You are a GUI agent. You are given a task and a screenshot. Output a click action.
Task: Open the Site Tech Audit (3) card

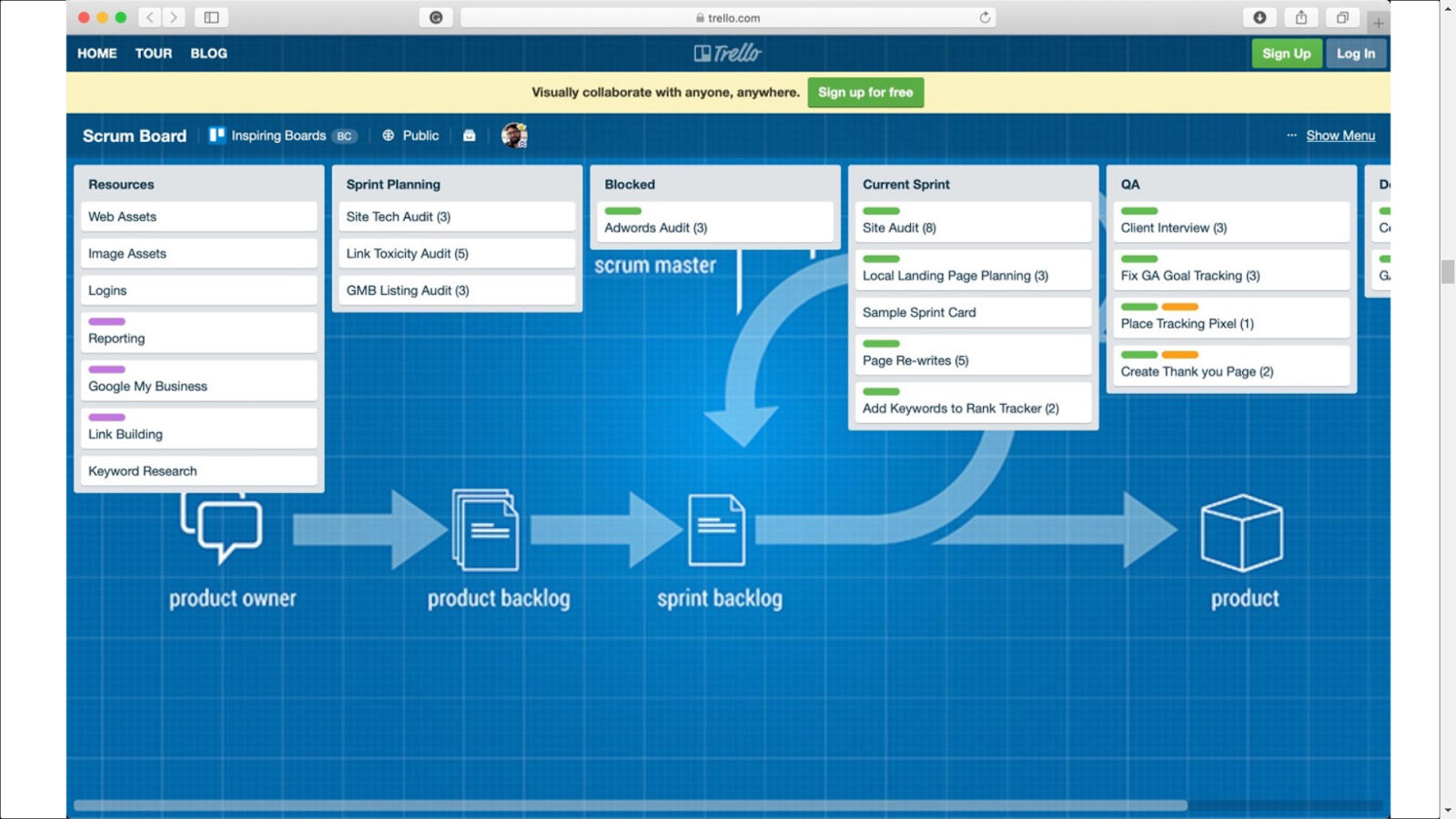(x=457, y=217)
